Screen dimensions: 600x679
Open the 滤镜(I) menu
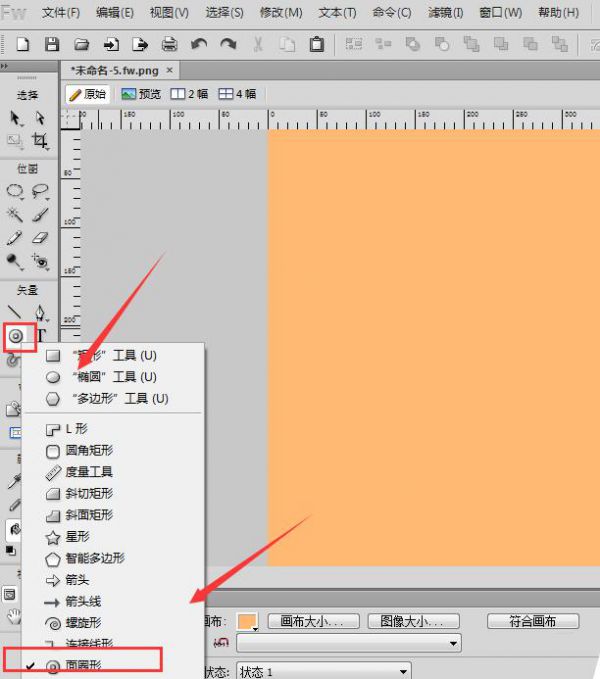pos(445,13)
